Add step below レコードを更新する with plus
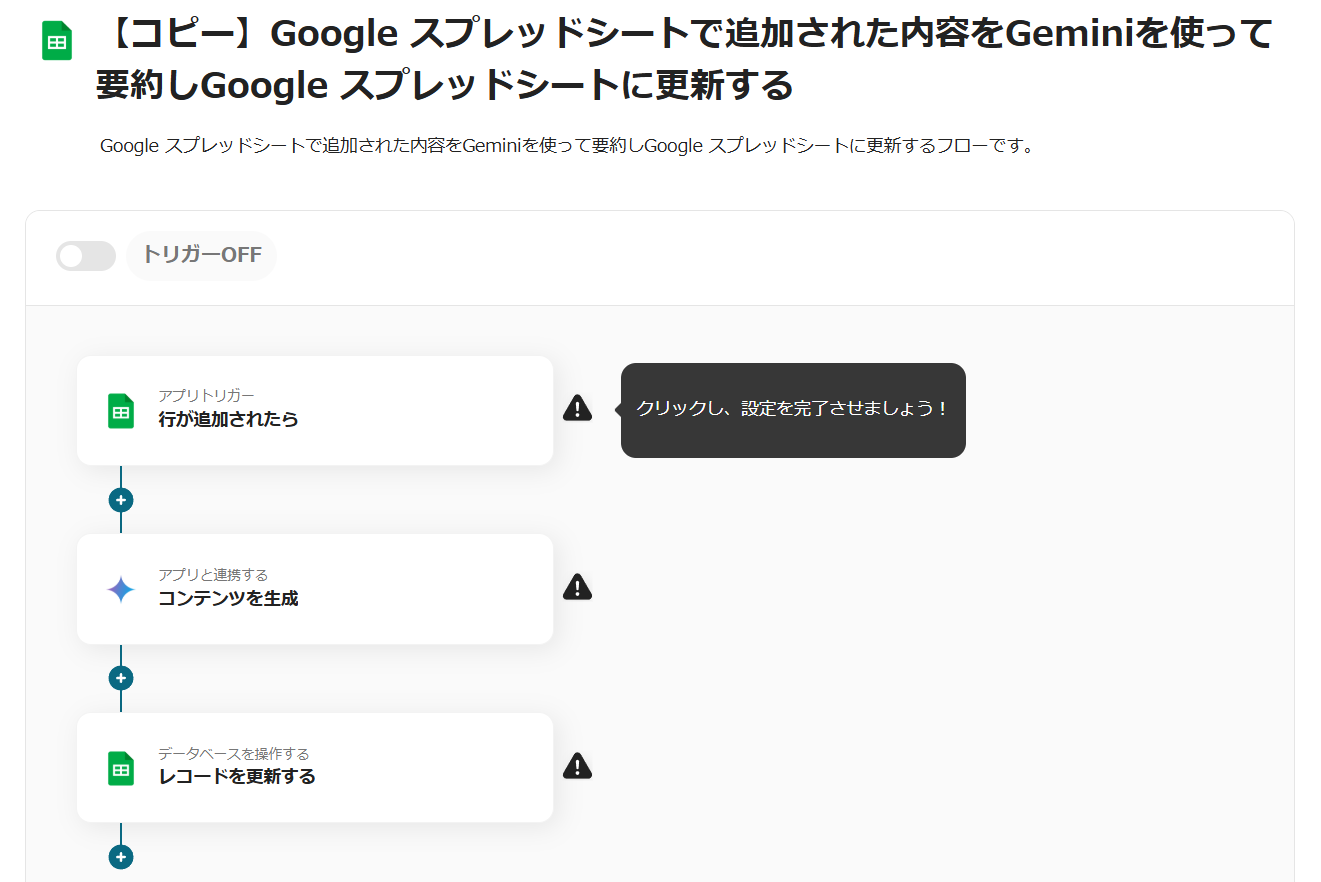The height and width of the screenshot is (882, 1321). tap(121, 857)
